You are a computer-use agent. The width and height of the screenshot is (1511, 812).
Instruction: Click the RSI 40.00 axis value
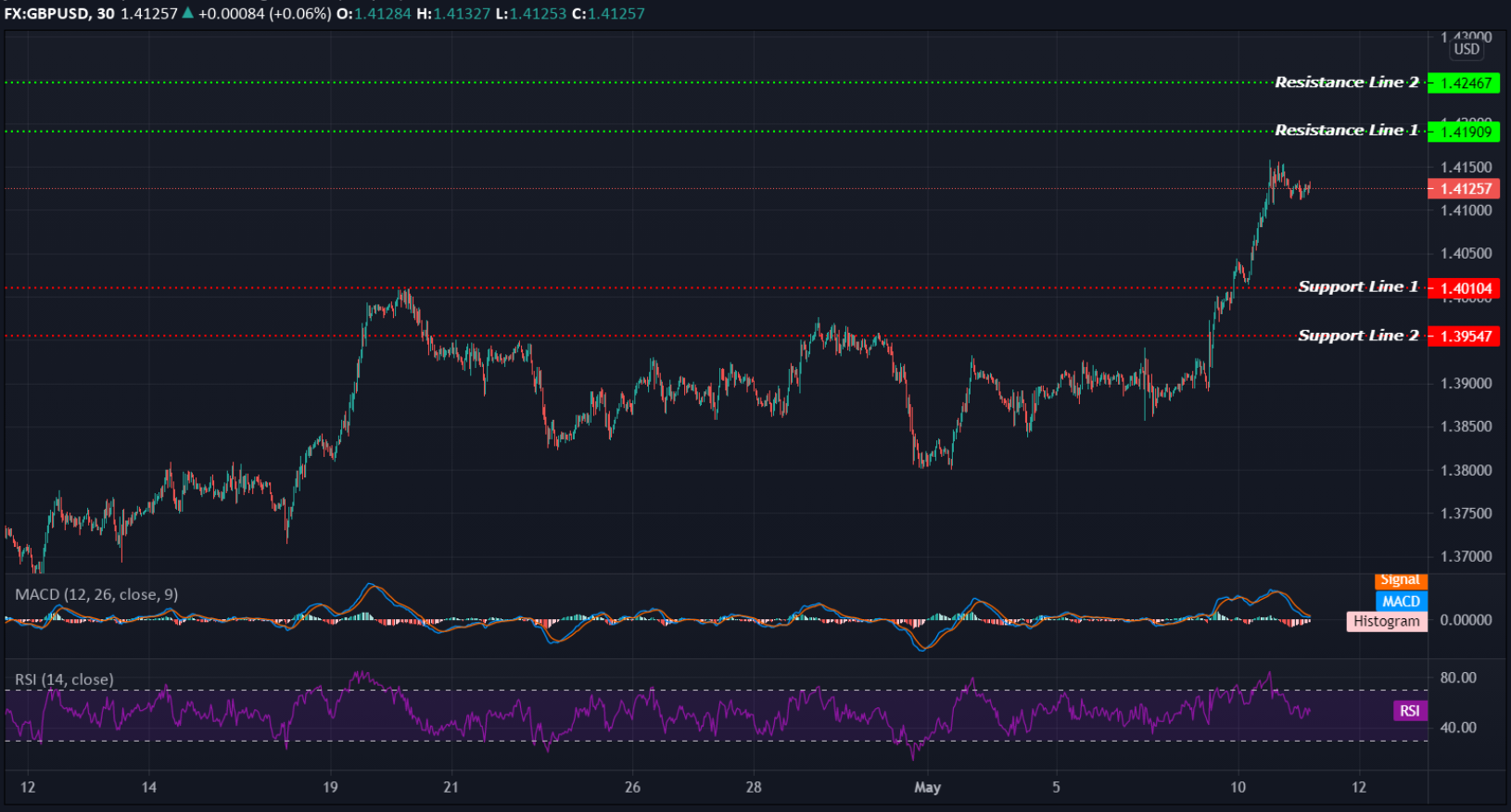point(1458,728)
